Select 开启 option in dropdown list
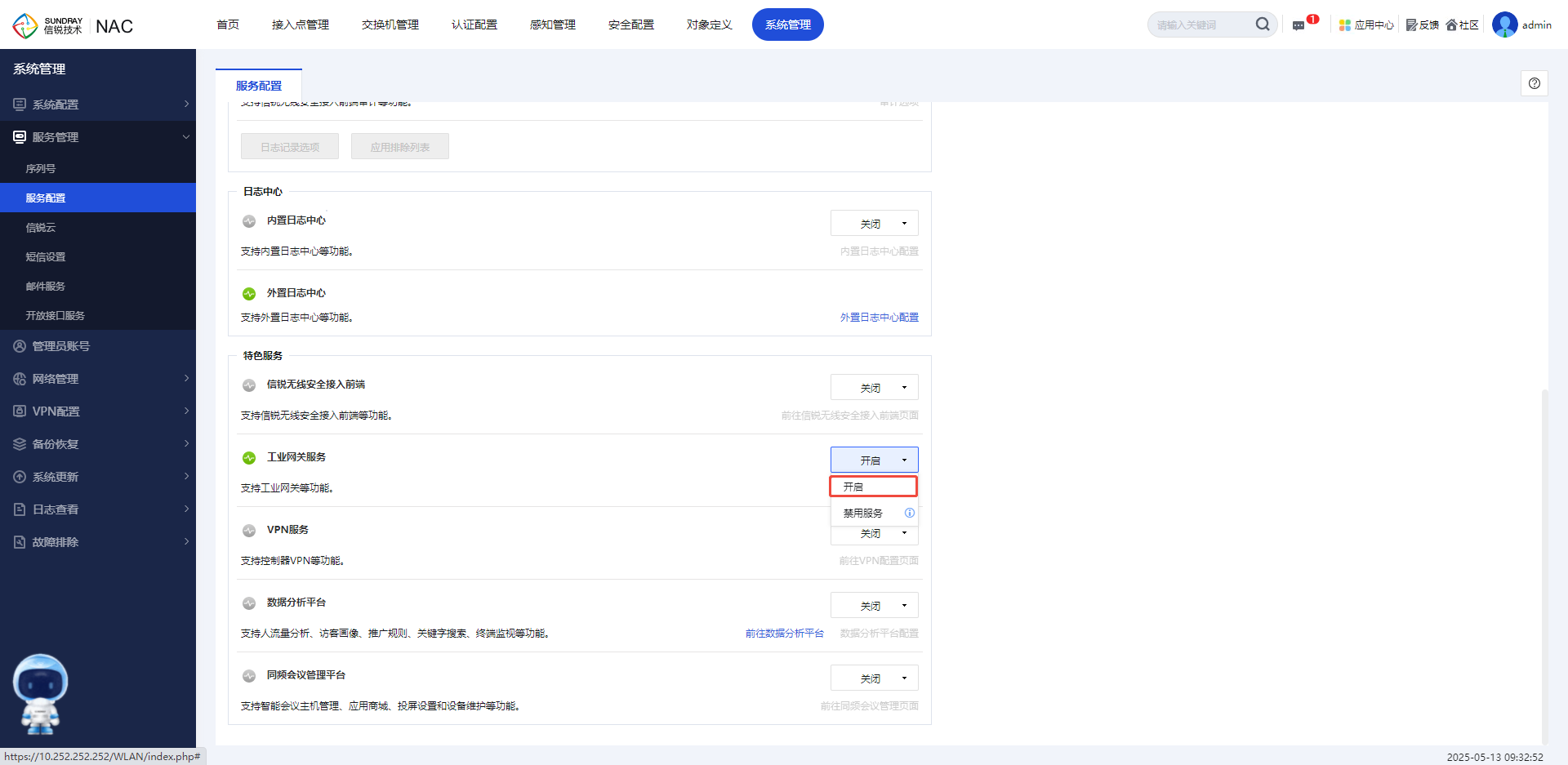The image size is (1568, 765). point(874,487)
